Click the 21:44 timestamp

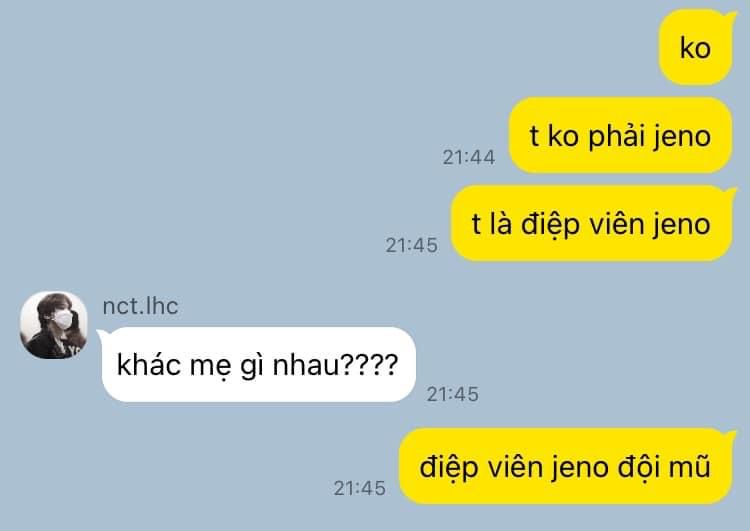coord(469,157)
